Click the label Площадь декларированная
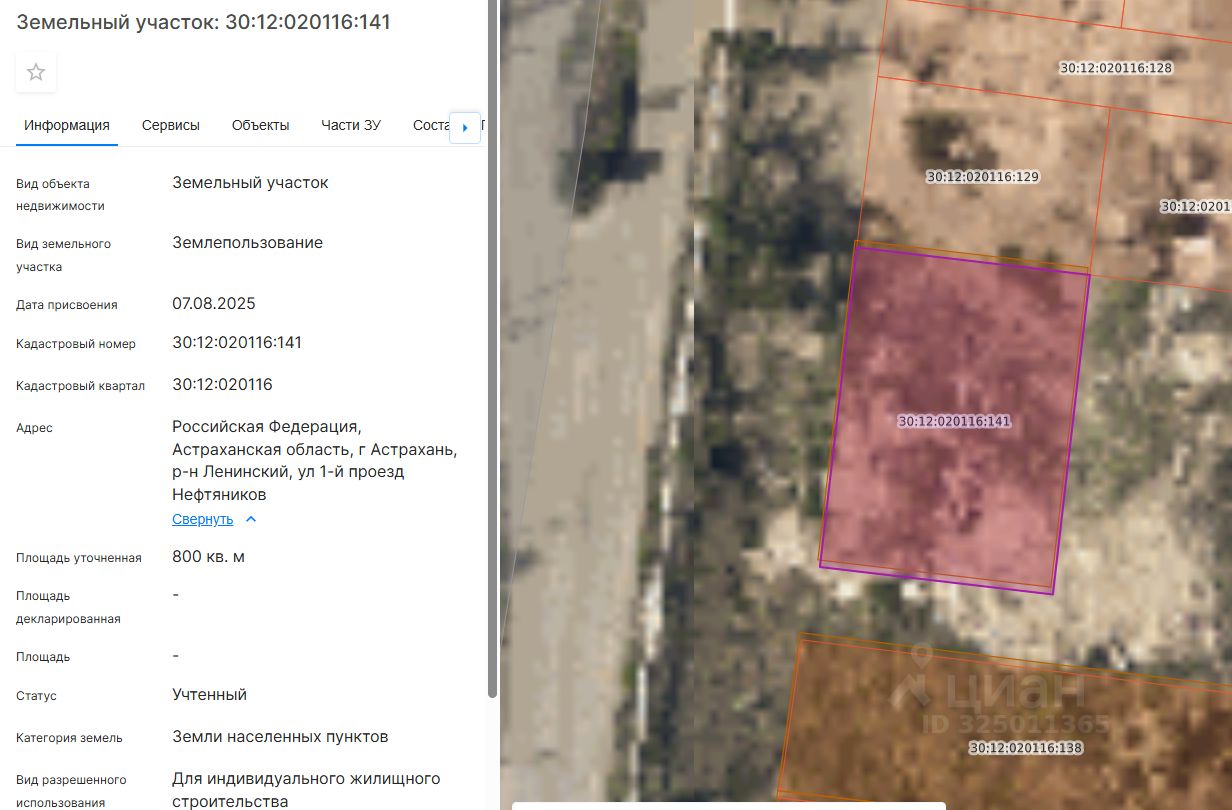 (x=68, y=607)
